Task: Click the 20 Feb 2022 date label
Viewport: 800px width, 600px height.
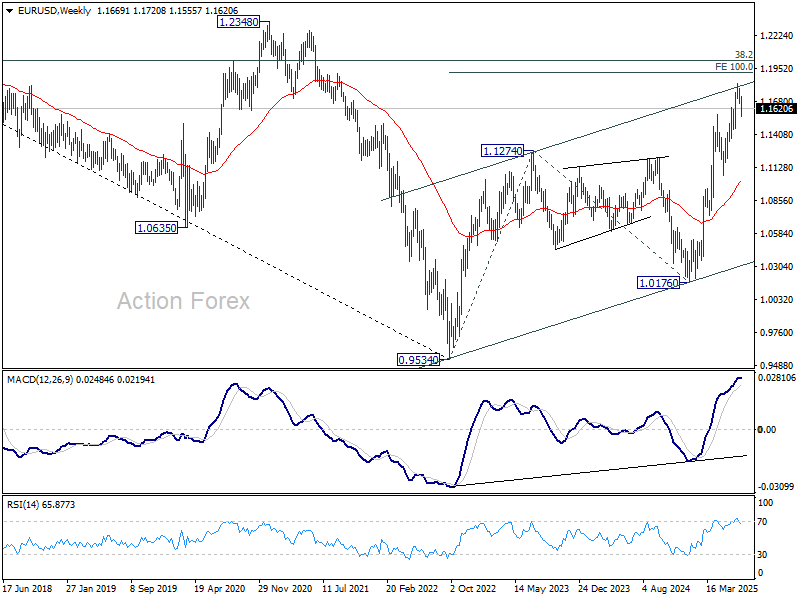Action: pyautogui.click(x=412, y=588)
